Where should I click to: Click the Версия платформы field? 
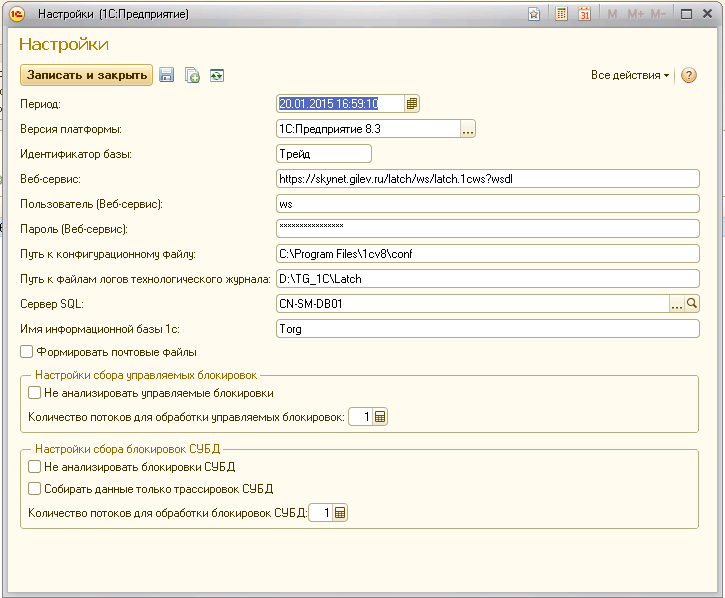click(369, 129)
